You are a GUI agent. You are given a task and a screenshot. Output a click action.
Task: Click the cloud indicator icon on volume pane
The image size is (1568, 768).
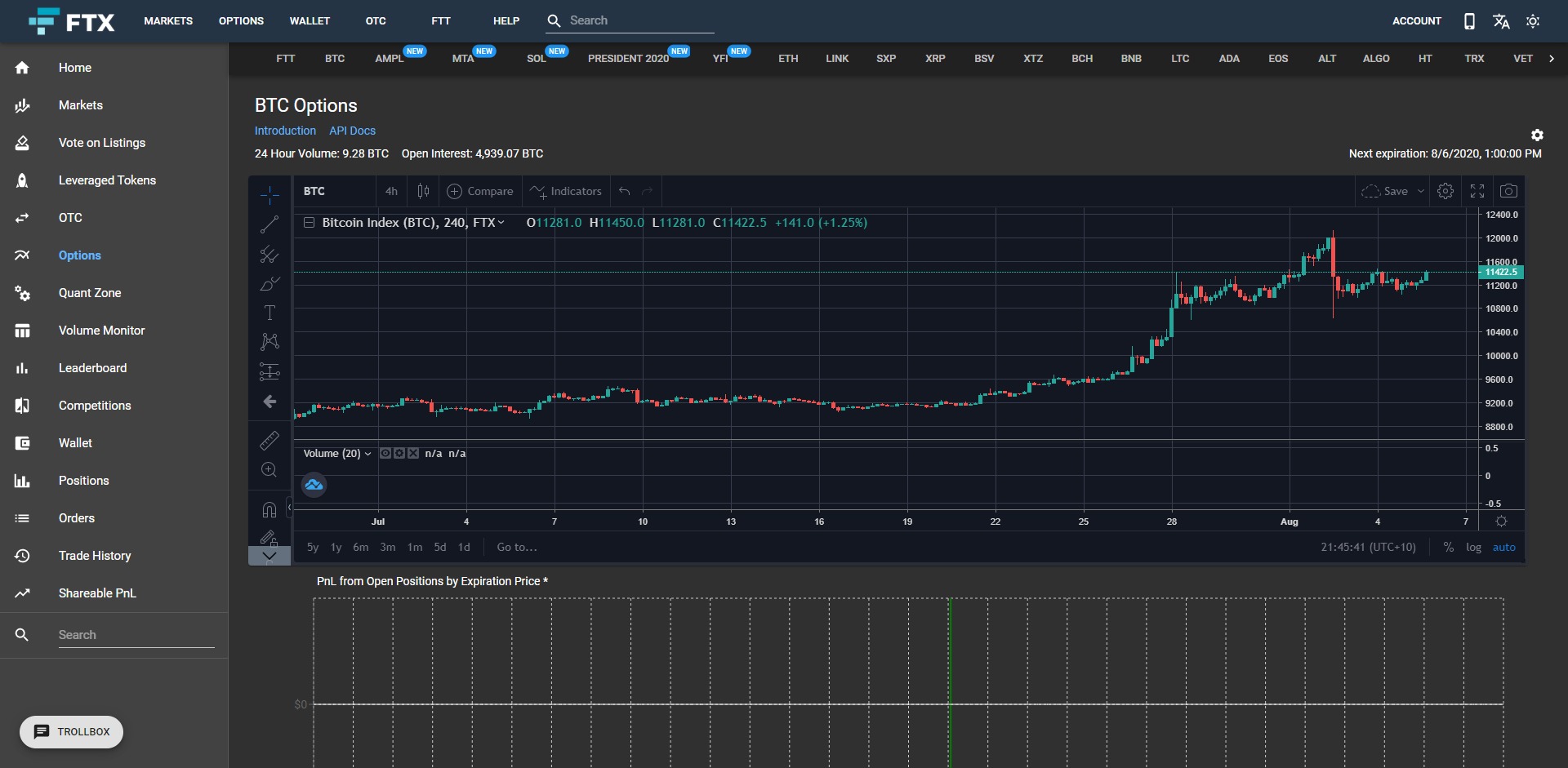pyautogui.click(x=314, y=485)
